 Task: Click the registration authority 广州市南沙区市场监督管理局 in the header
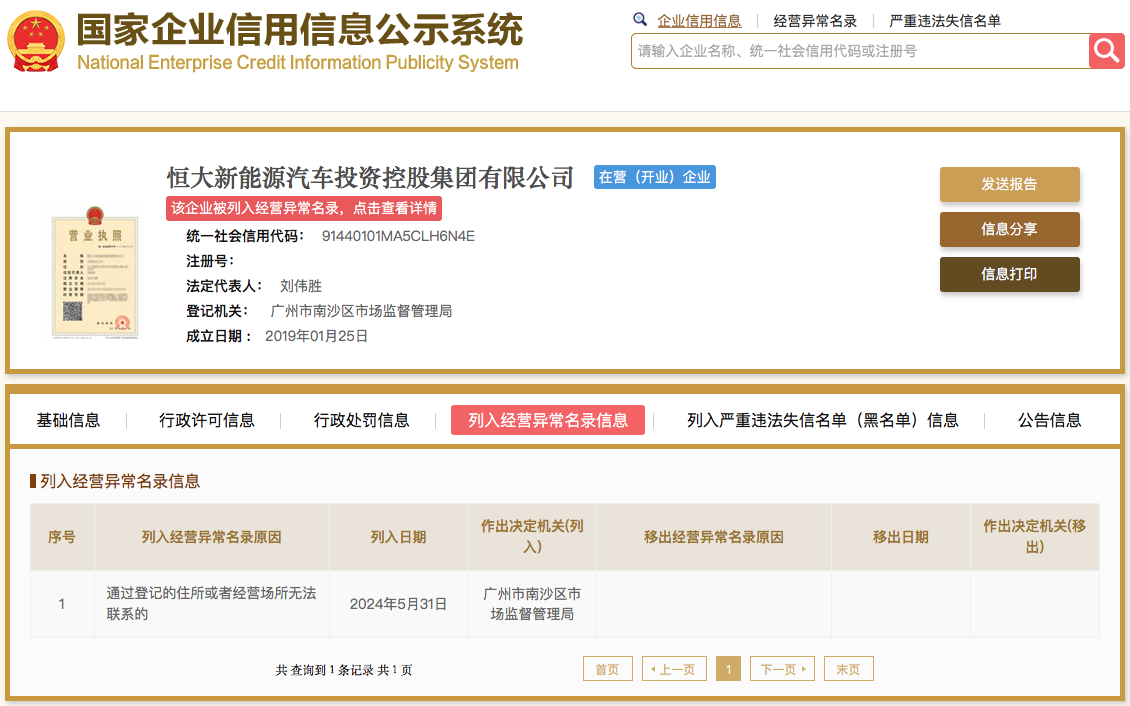361,311
